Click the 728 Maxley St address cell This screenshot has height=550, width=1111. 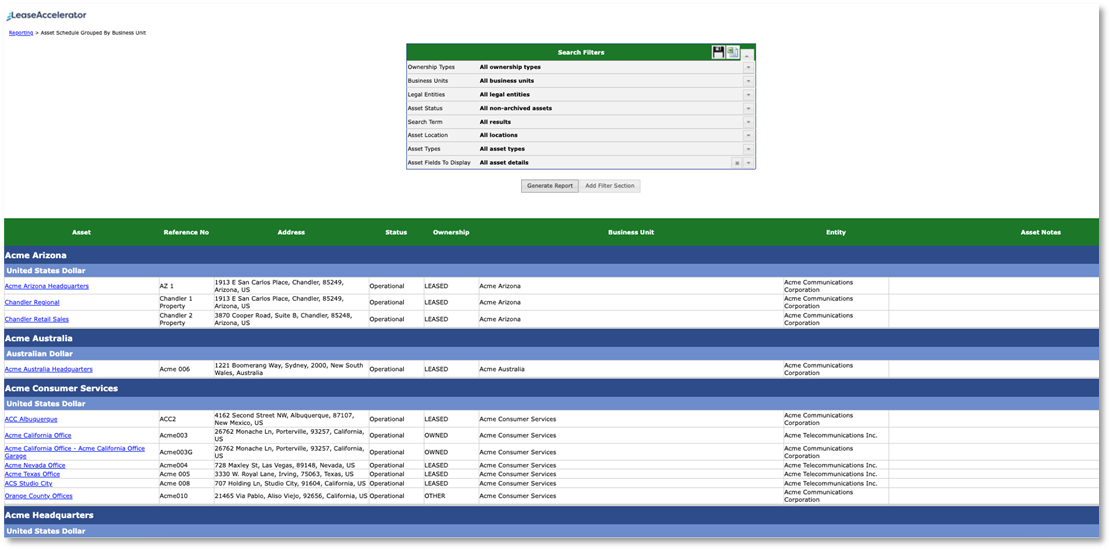tap(291, 466)
